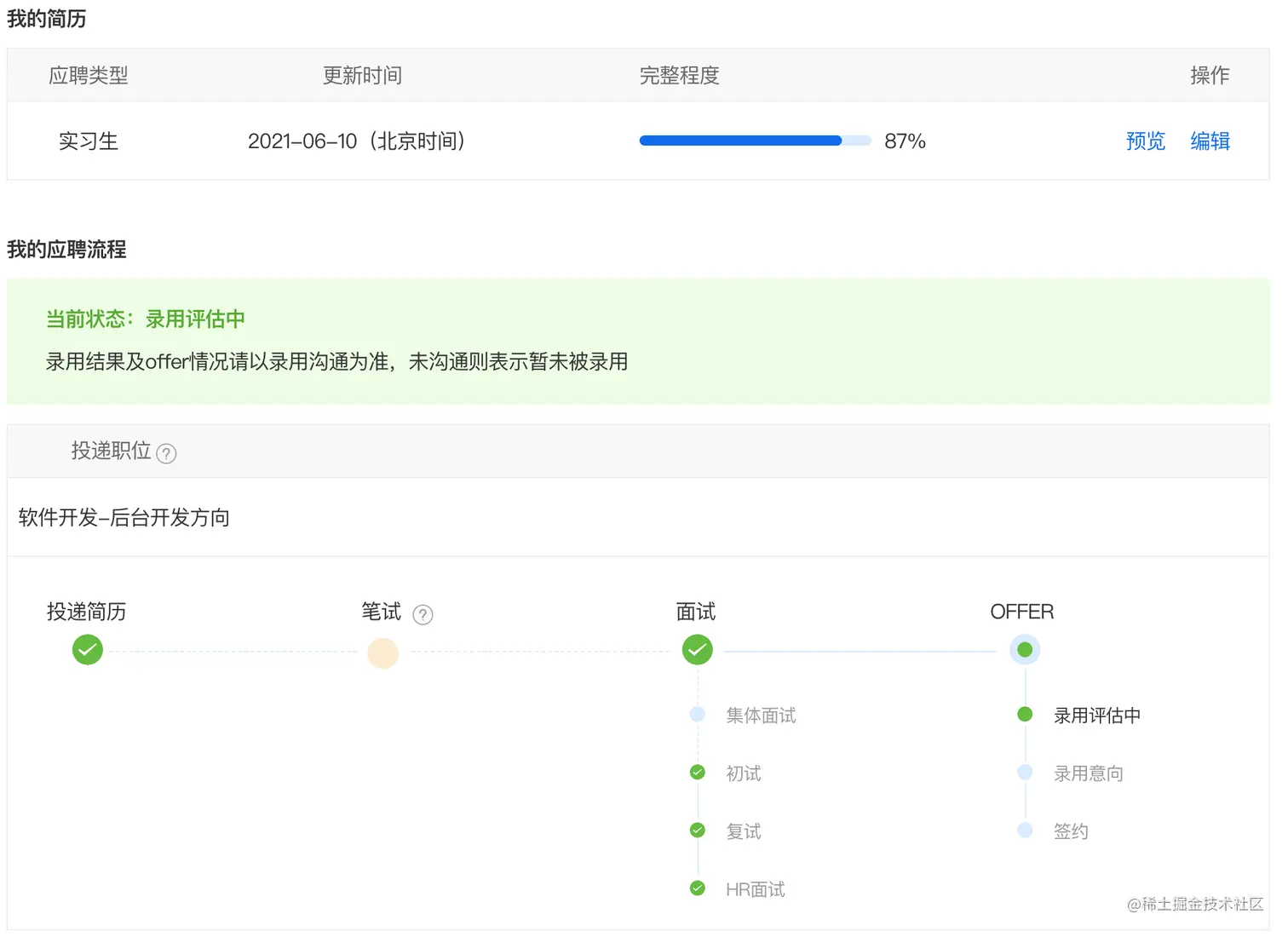The width and height of the screenshot is (1288, 937).
Task: Click the 应聘类型 column header
Action: point(89,76)
